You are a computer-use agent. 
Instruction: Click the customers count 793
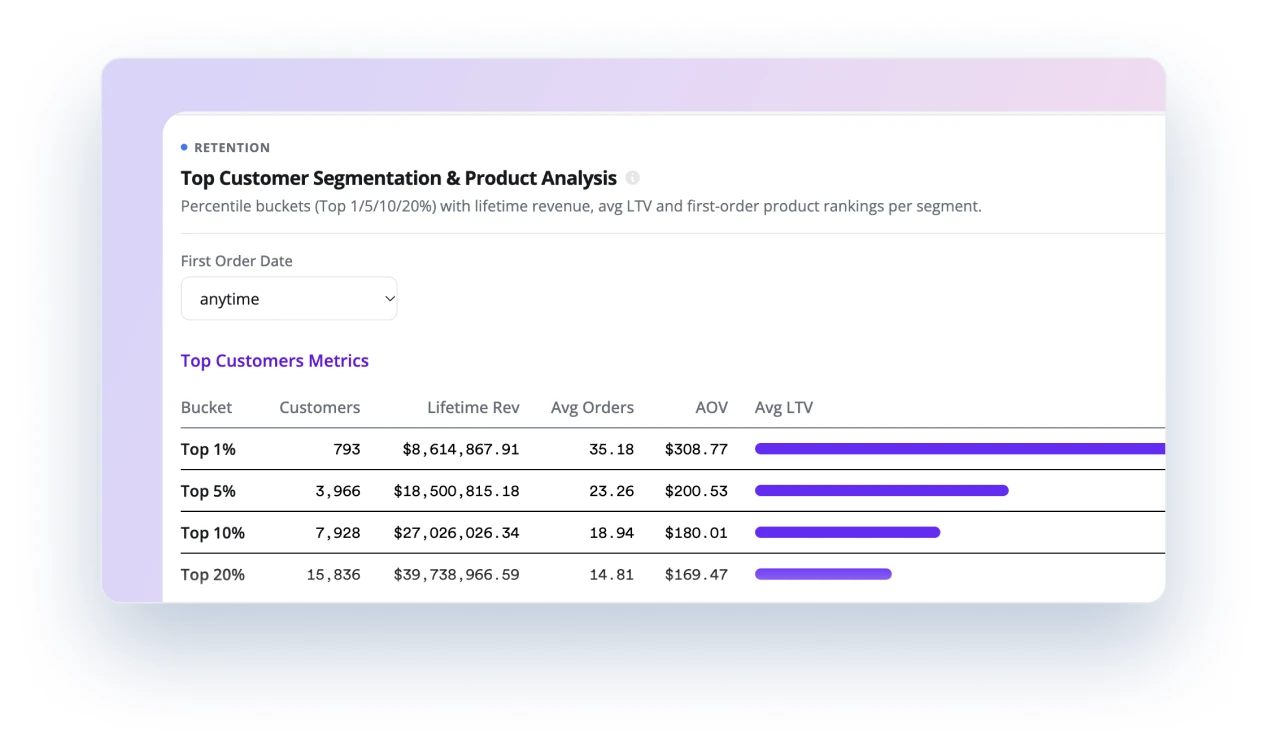coord(347,450)
